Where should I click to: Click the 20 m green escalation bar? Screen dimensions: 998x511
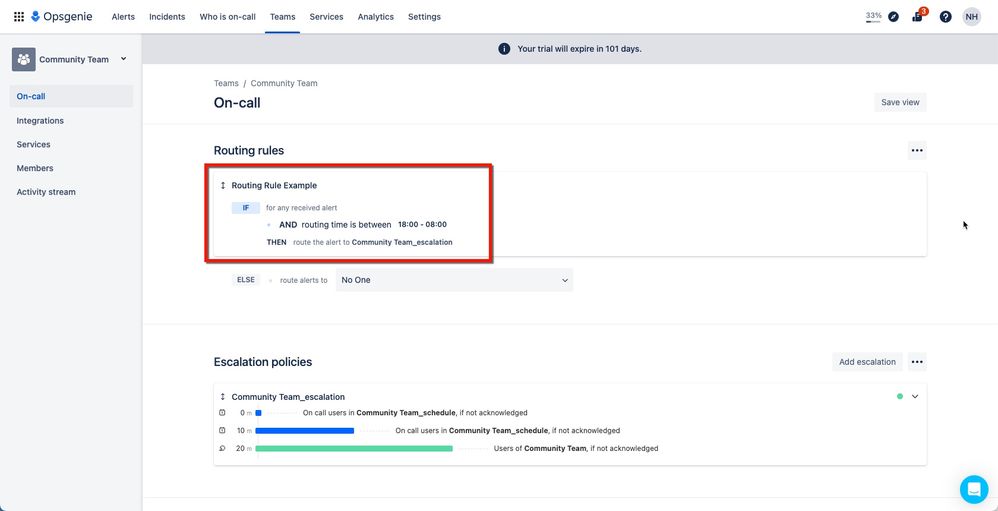point(354,449)
